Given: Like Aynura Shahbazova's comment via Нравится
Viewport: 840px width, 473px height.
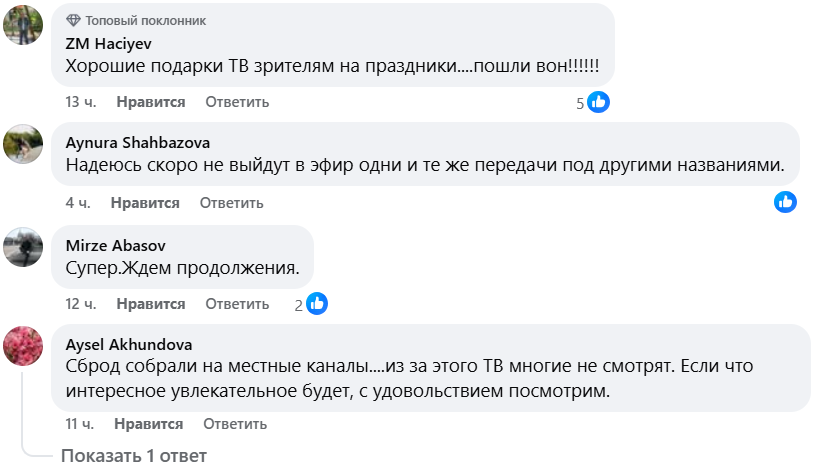Looking at the screenshot, I should point(145,203).
